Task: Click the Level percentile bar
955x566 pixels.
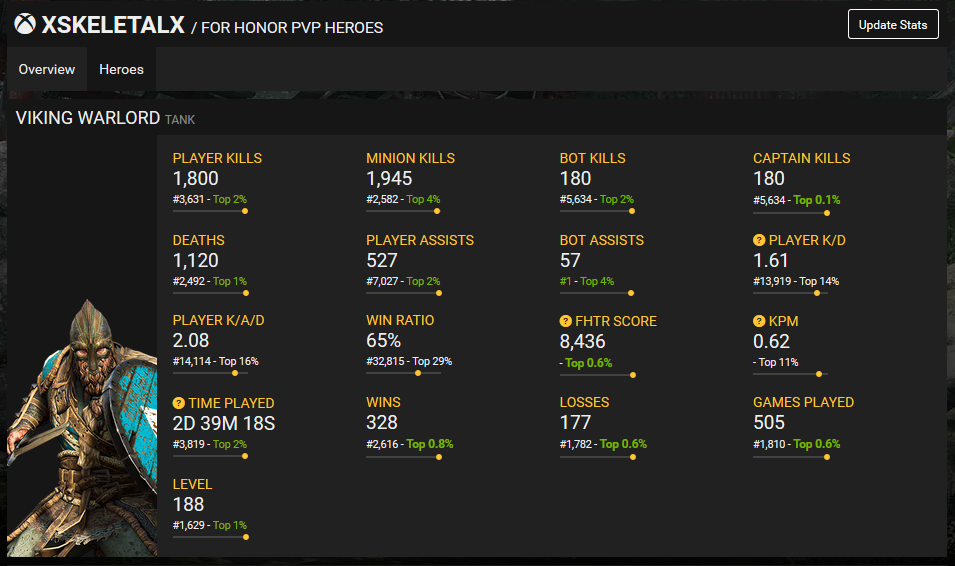Action: (x=211, y=537)
